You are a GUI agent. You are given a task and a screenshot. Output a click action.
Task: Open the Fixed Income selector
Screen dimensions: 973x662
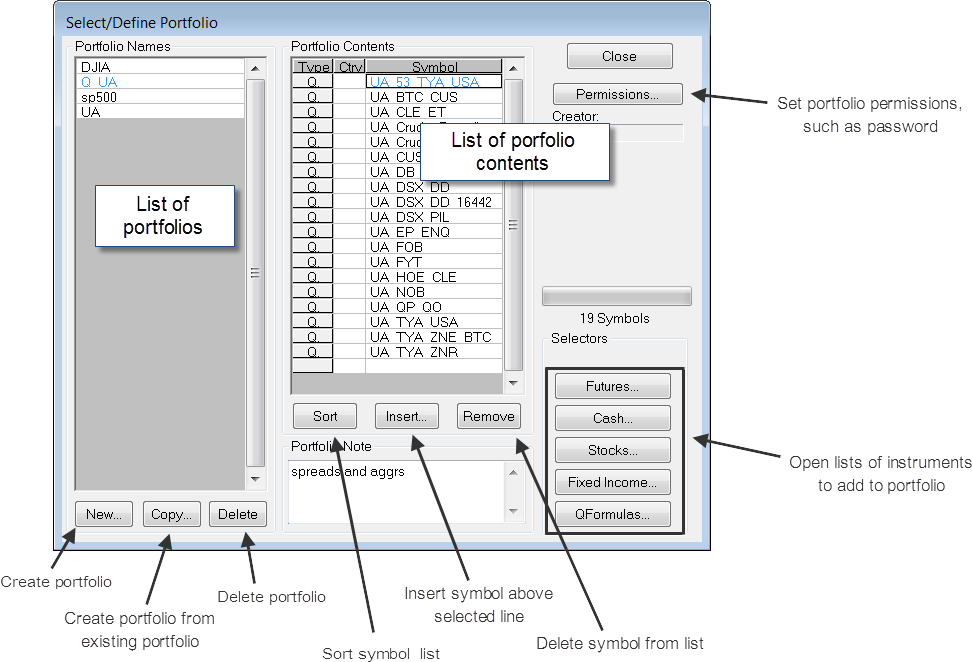[x=613, y=482]
